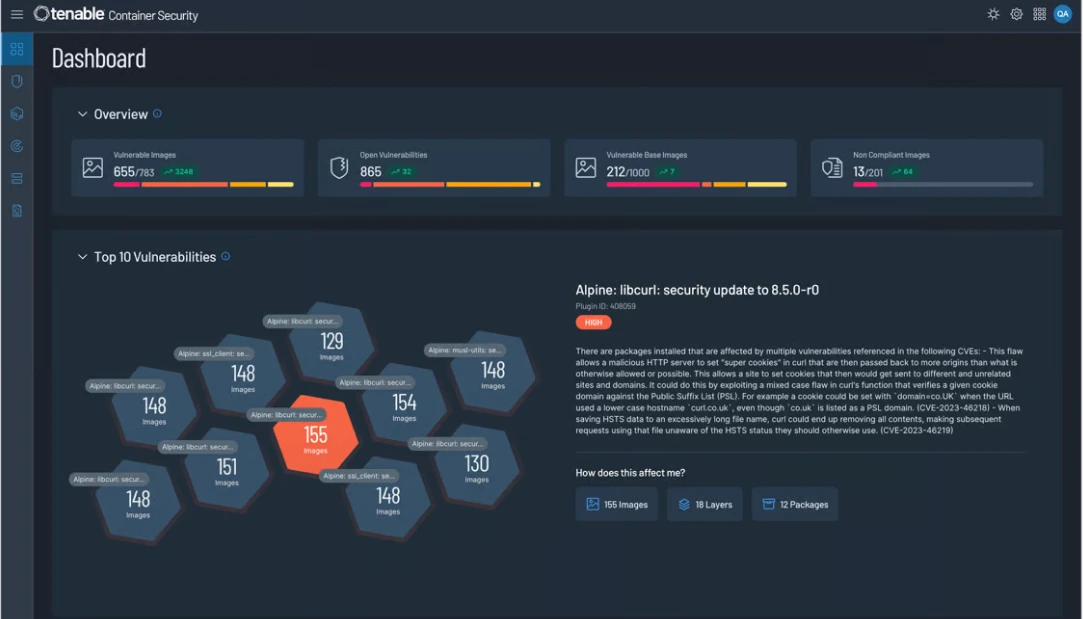This screenshot has height=619, width=1083.
Task: Click the Dashboard page heading
Action: point(99,59)
